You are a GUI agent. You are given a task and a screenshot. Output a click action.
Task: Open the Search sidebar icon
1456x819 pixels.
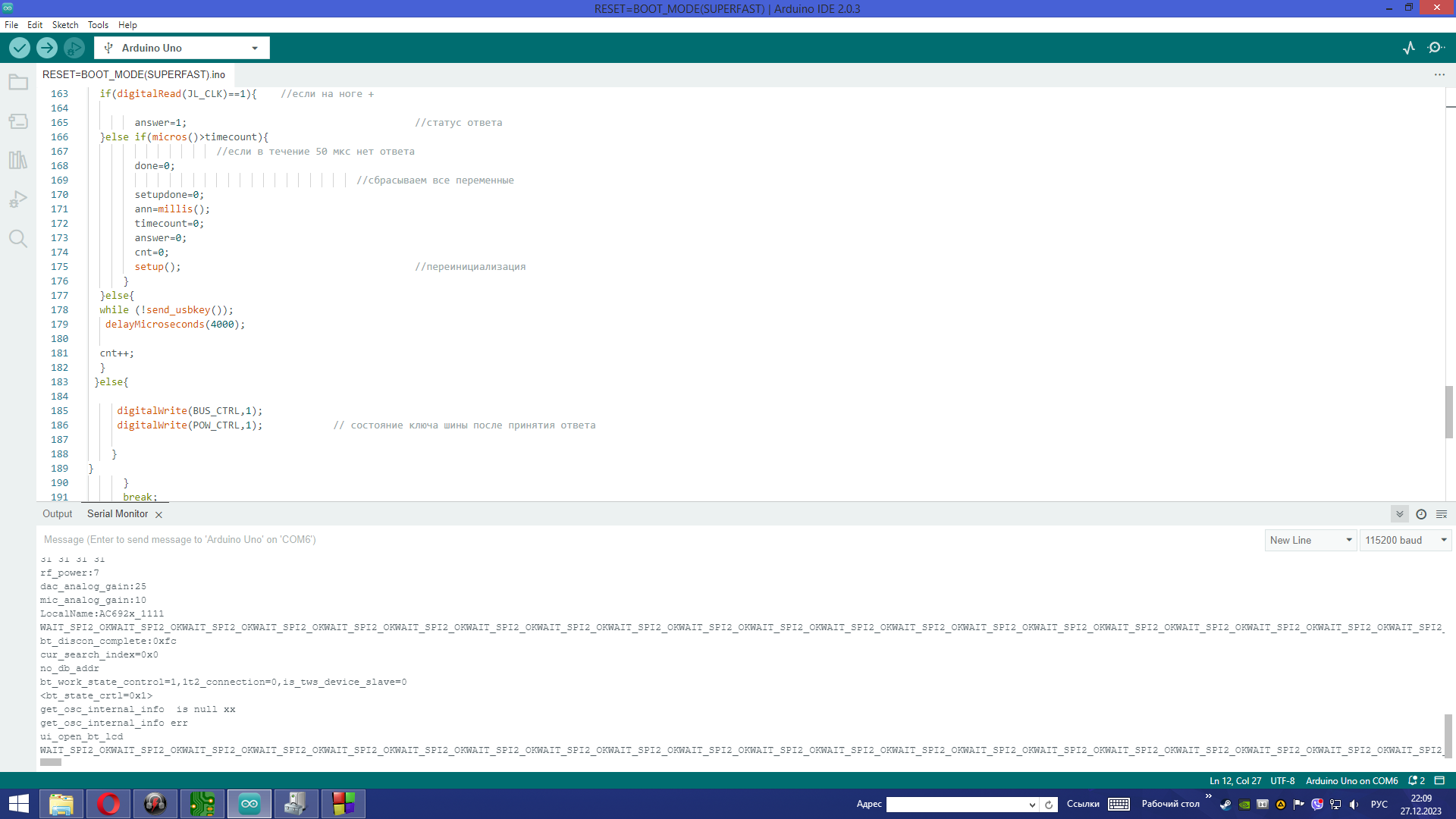[18, 239]
